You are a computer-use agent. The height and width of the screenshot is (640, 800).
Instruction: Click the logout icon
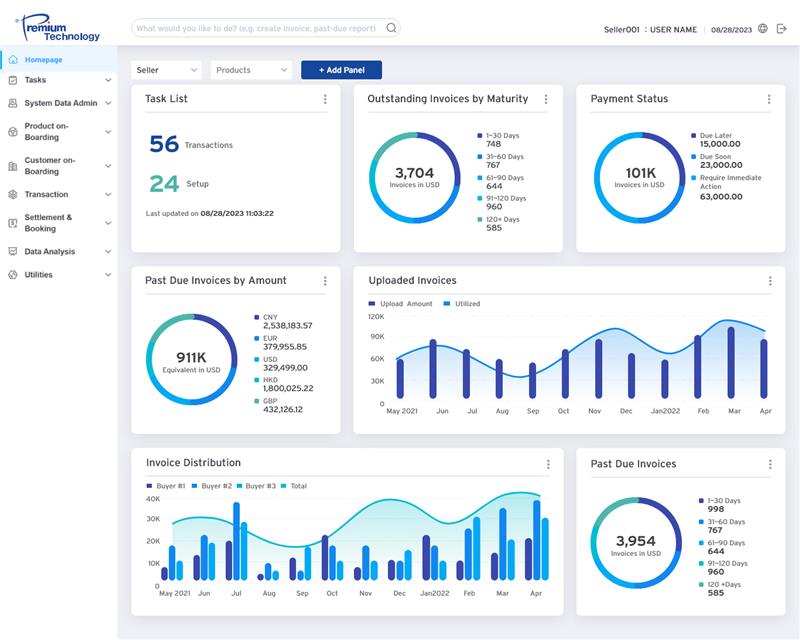pyautogui.click(x=782, y=29)
